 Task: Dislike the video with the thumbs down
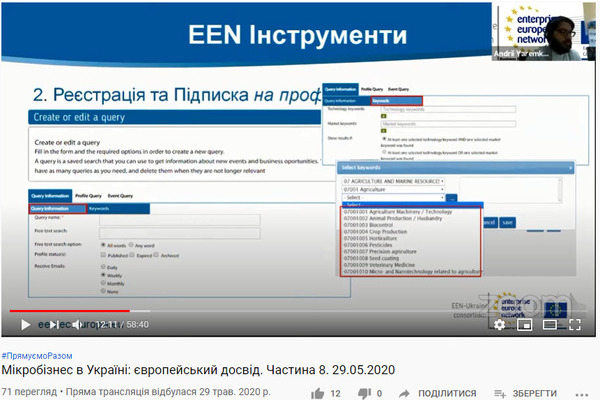pyautogui.click(x=364, y=393)
